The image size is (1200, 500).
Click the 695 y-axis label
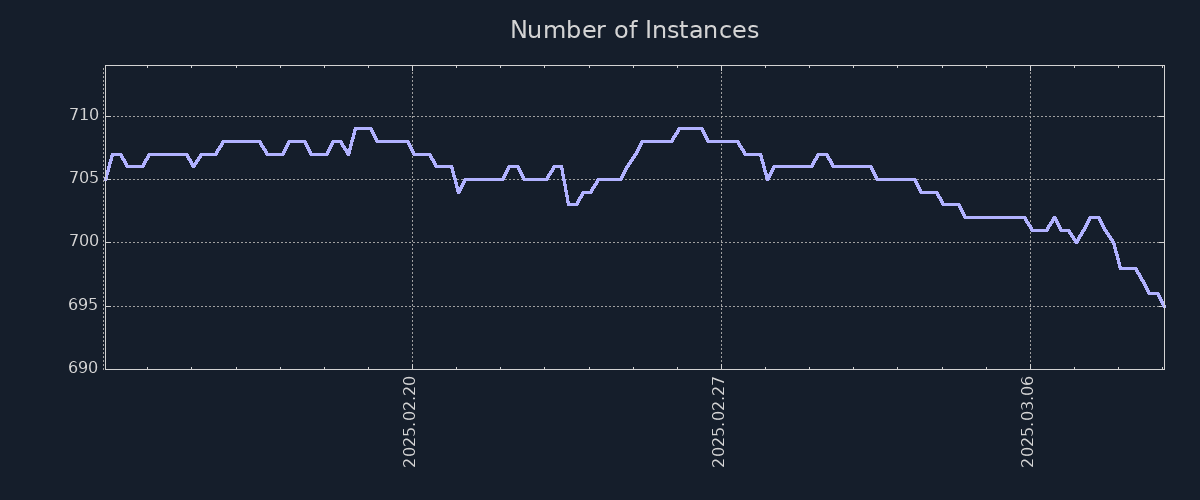pos(85,305)
